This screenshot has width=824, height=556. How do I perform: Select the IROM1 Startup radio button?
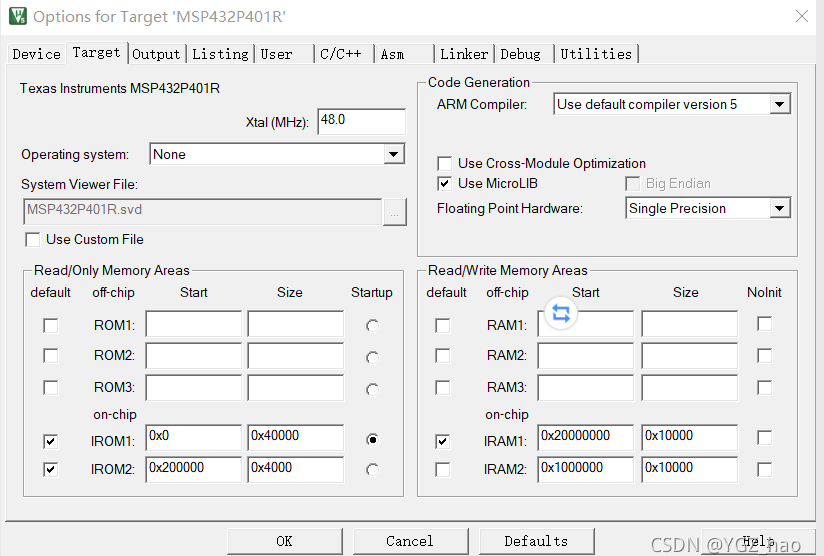(x=372, y=439)
